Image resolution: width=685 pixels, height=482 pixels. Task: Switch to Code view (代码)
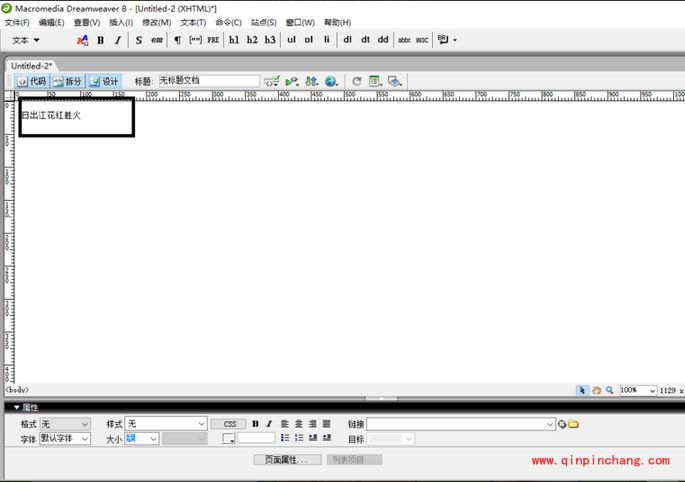[31, 81]
